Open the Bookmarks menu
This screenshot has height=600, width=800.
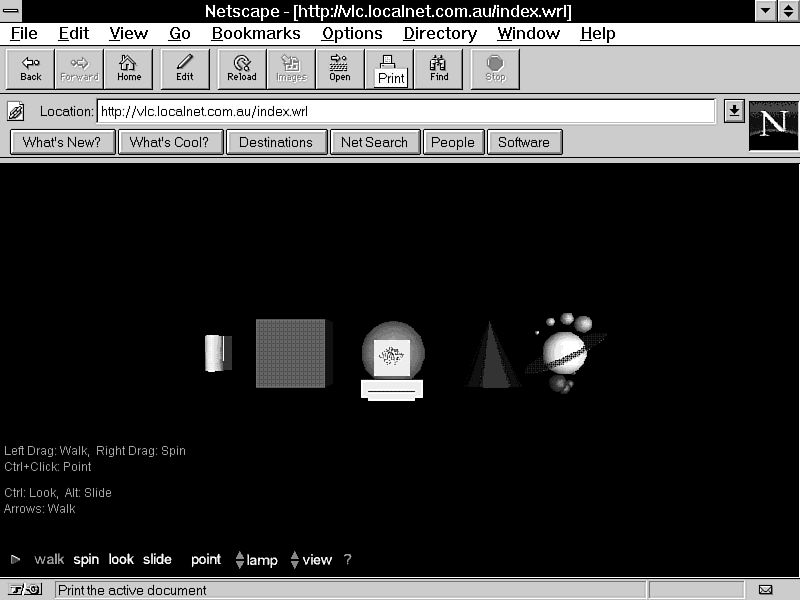point(256,33)
